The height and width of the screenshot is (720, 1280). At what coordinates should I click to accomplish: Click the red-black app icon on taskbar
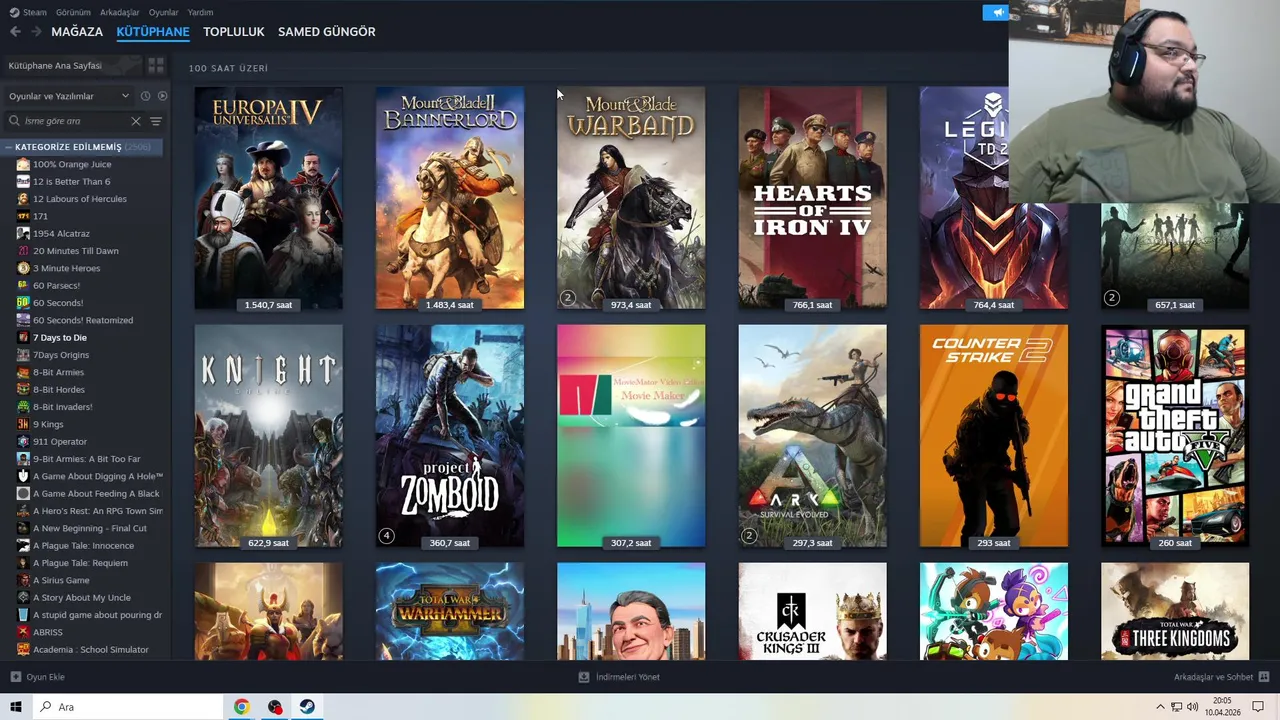tap(274, 707)
